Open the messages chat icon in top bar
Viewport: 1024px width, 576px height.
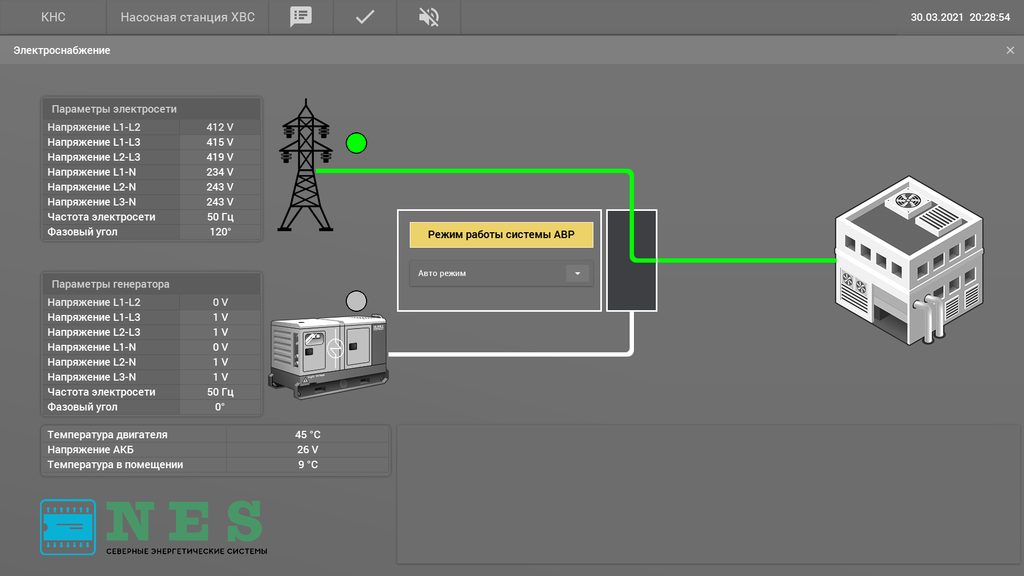[300, 17]
